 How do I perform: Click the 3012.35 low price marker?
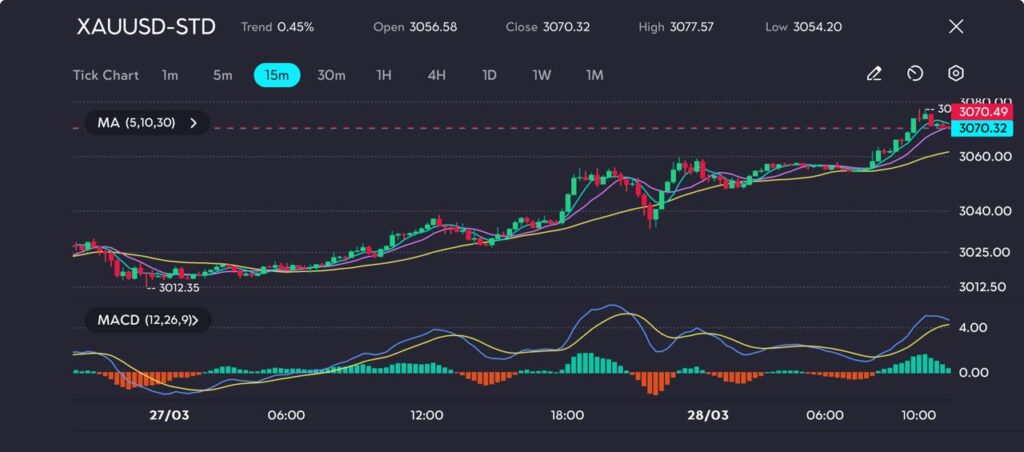click(178, 288)
